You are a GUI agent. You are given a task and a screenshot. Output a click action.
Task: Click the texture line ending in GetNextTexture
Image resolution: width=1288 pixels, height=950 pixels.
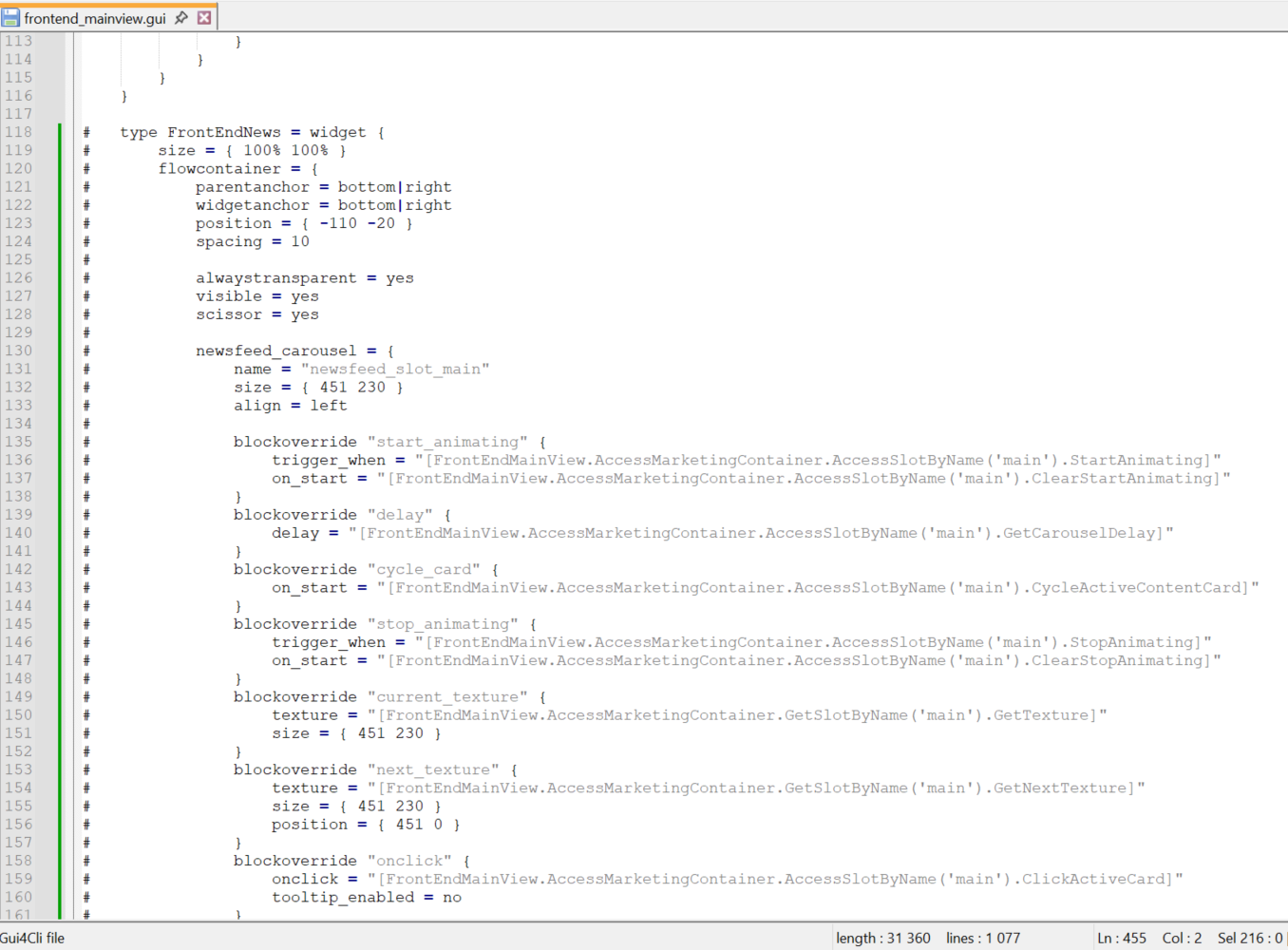coord(709,788)
